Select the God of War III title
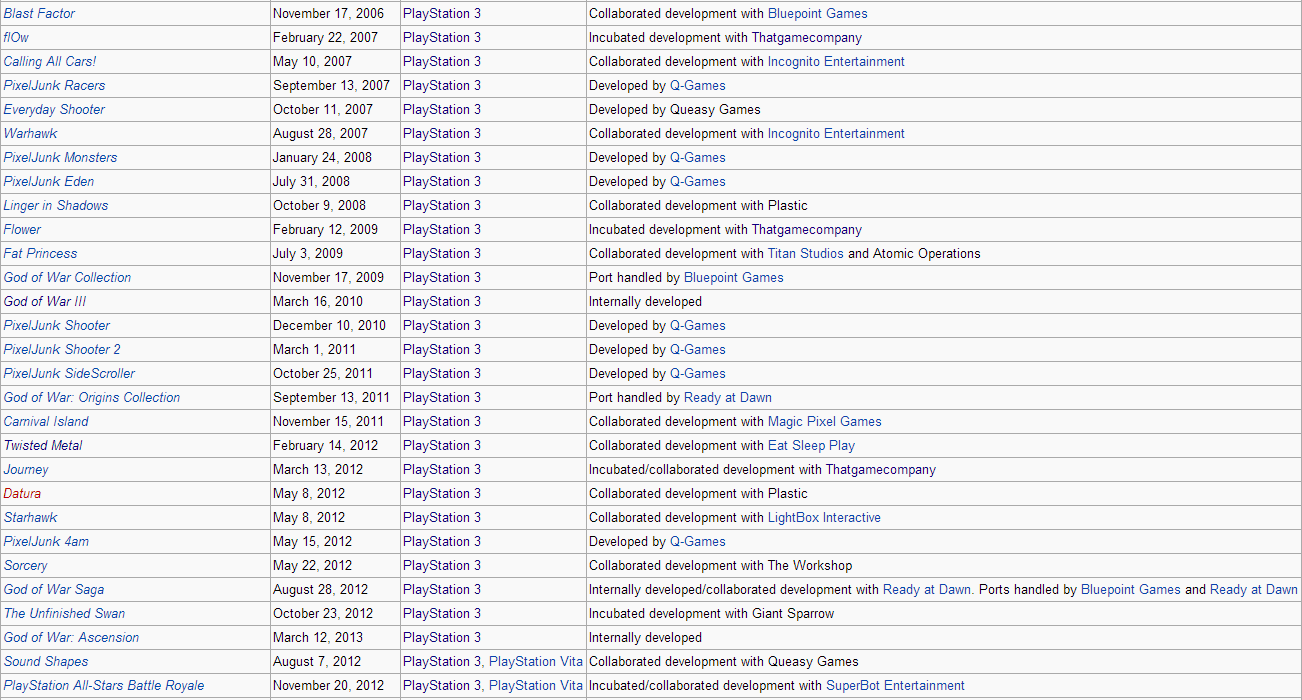Screen dimensions: 1302x700 point(45,301)
